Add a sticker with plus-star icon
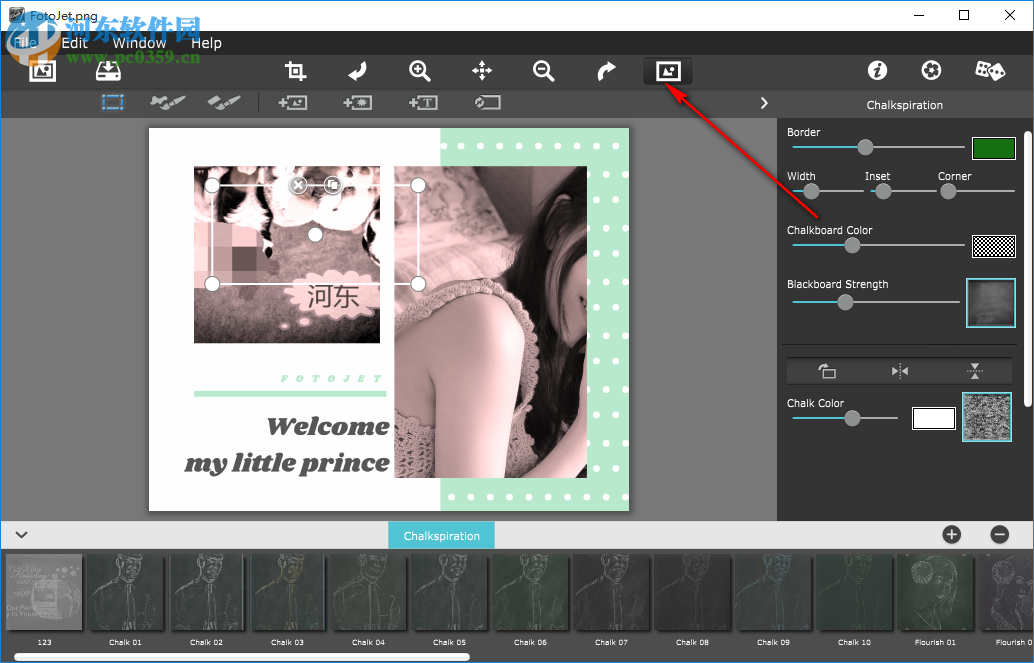This screenshot has width=1034, height=663. click(357, 102)
